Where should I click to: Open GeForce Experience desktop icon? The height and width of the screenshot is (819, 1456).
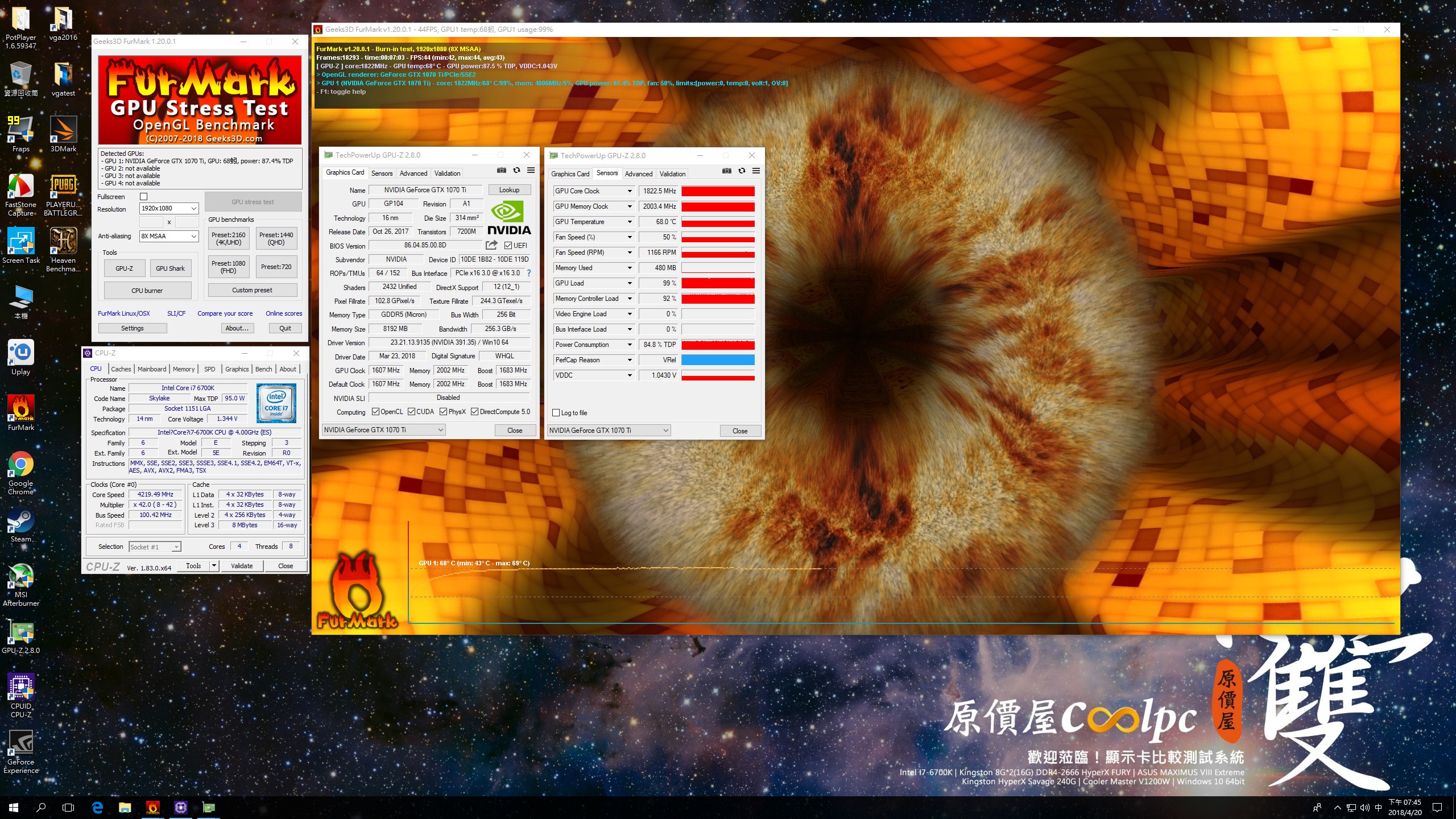(x=21, y=752)
